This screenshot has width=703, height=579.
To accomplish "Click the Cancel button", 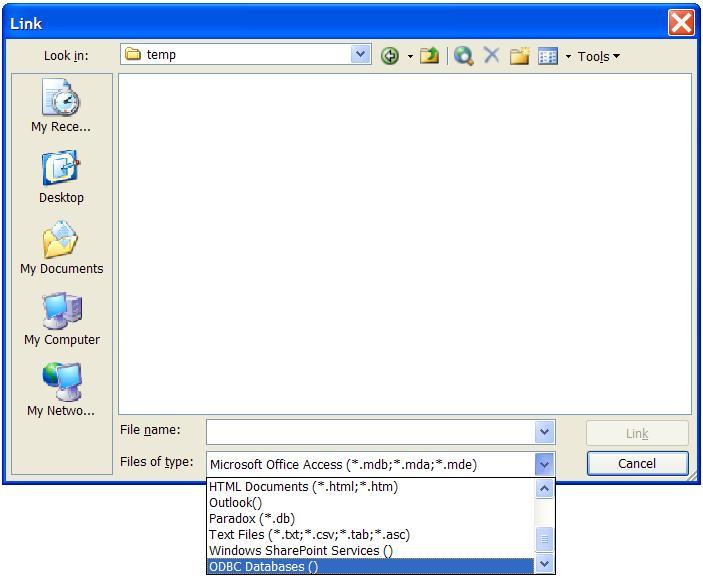I will click(637, 463).
